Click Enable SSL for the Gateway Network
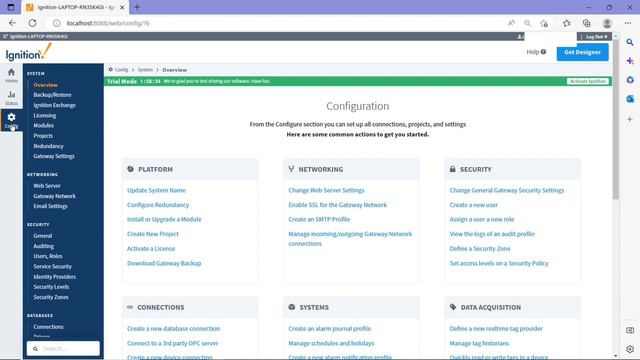Screen dimensions: 640x360 (x=337, y=205)
